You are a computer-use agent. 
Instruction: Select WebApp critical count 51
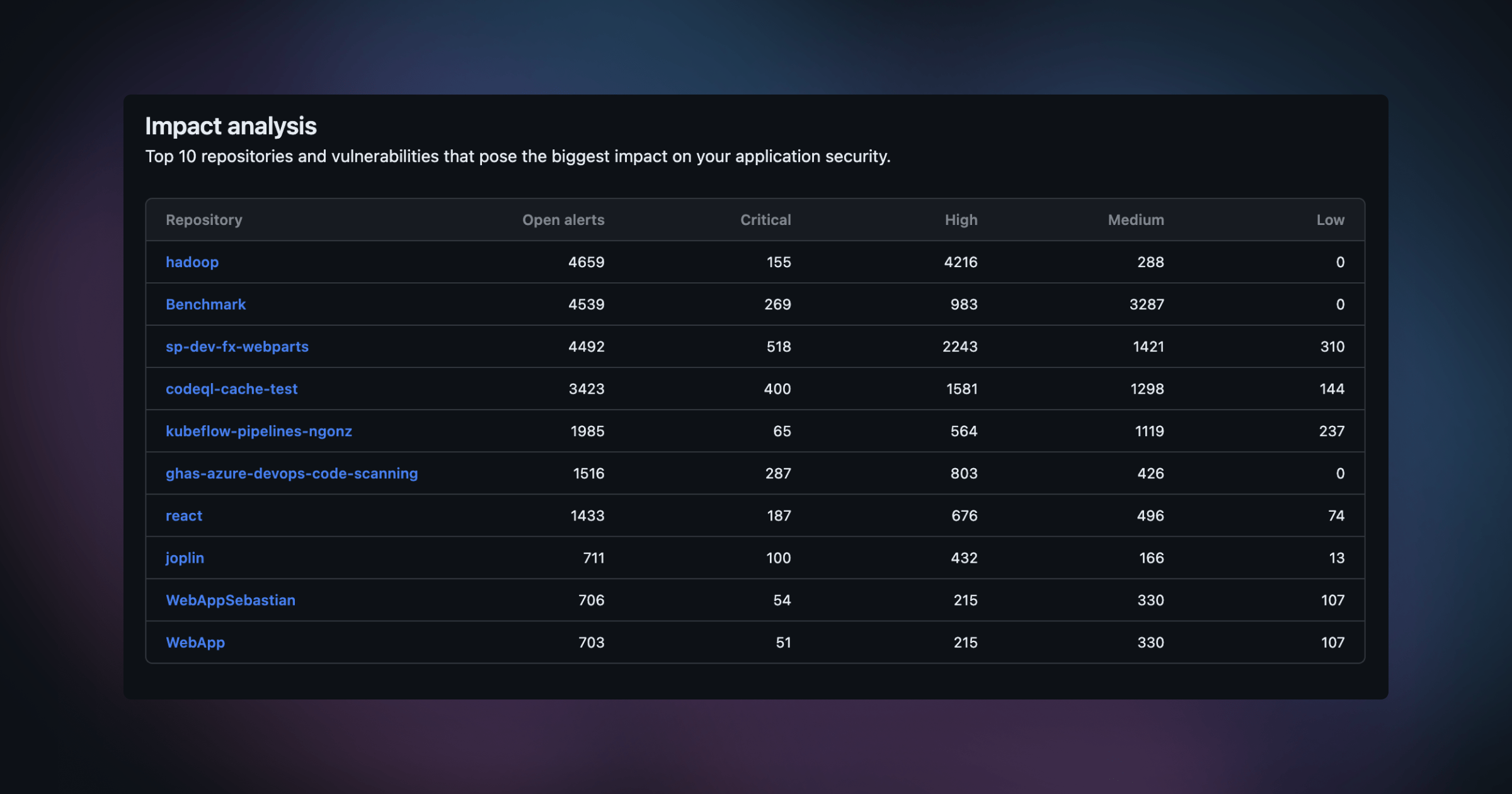tap(783, 642)
